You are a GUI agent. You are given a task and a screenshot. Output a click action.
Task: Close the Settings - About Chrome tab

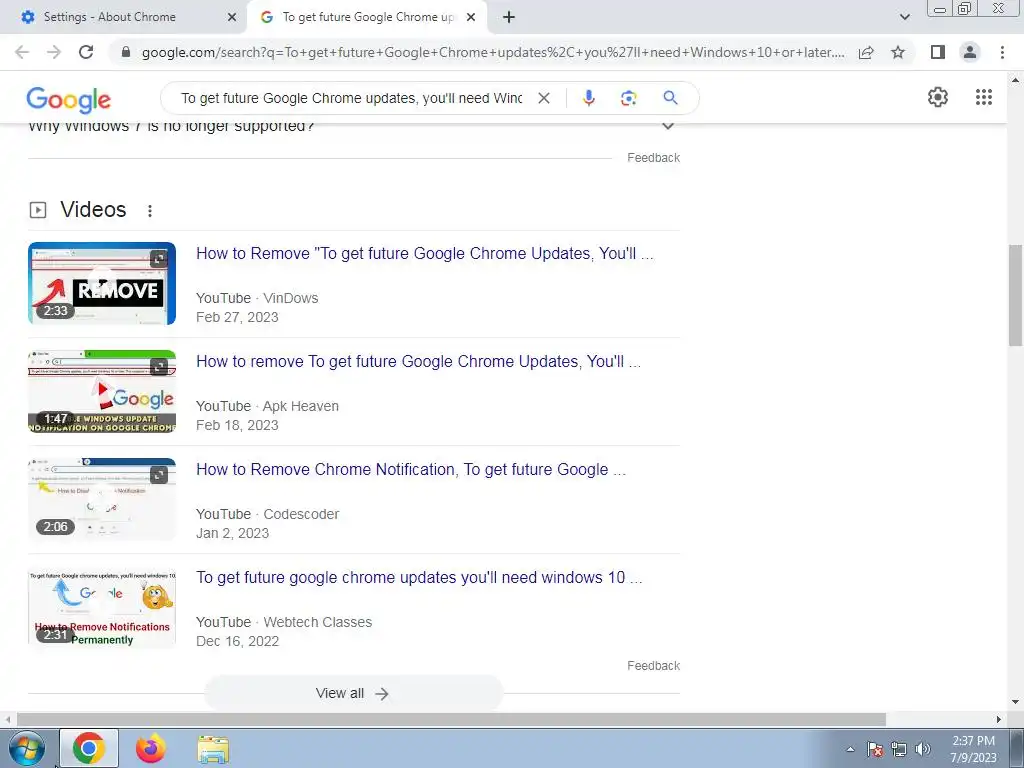coord(231,18)
